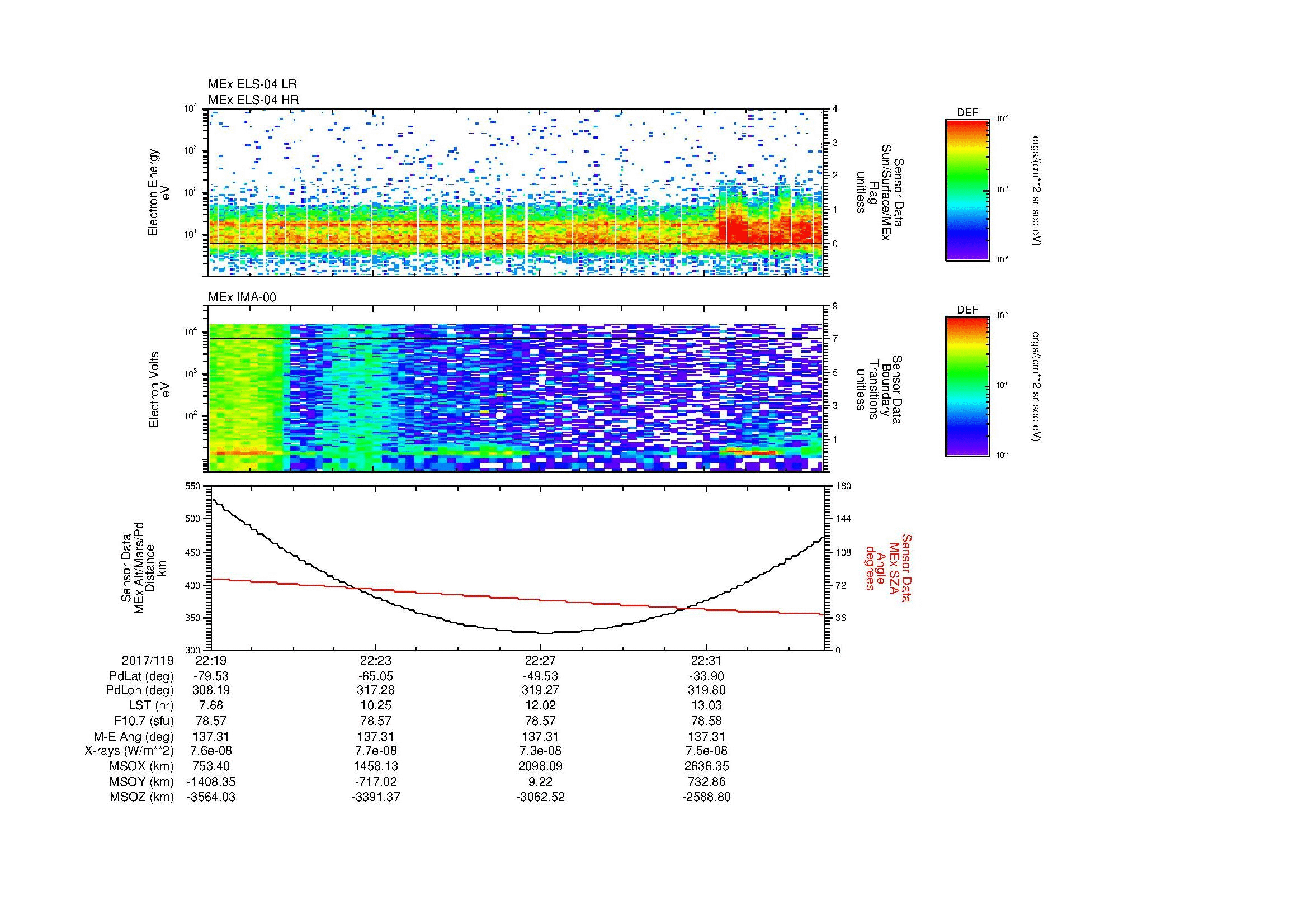This screenshot has width=1308, height=924.
Task: Click the 'Electron Volts eV' axis label
Action: click(x=159, y=390)
